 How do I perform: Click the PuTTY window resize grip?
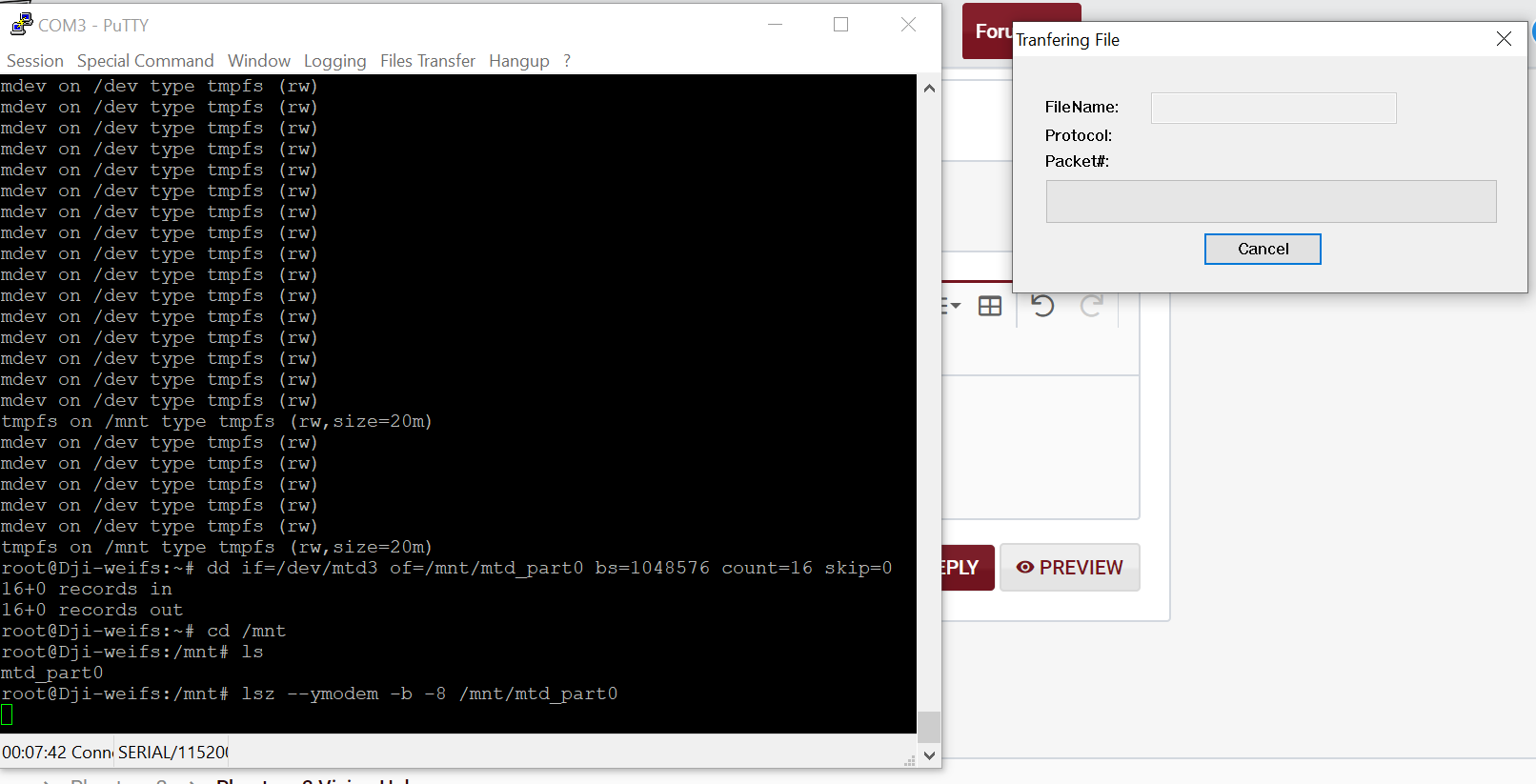point(909,759)
